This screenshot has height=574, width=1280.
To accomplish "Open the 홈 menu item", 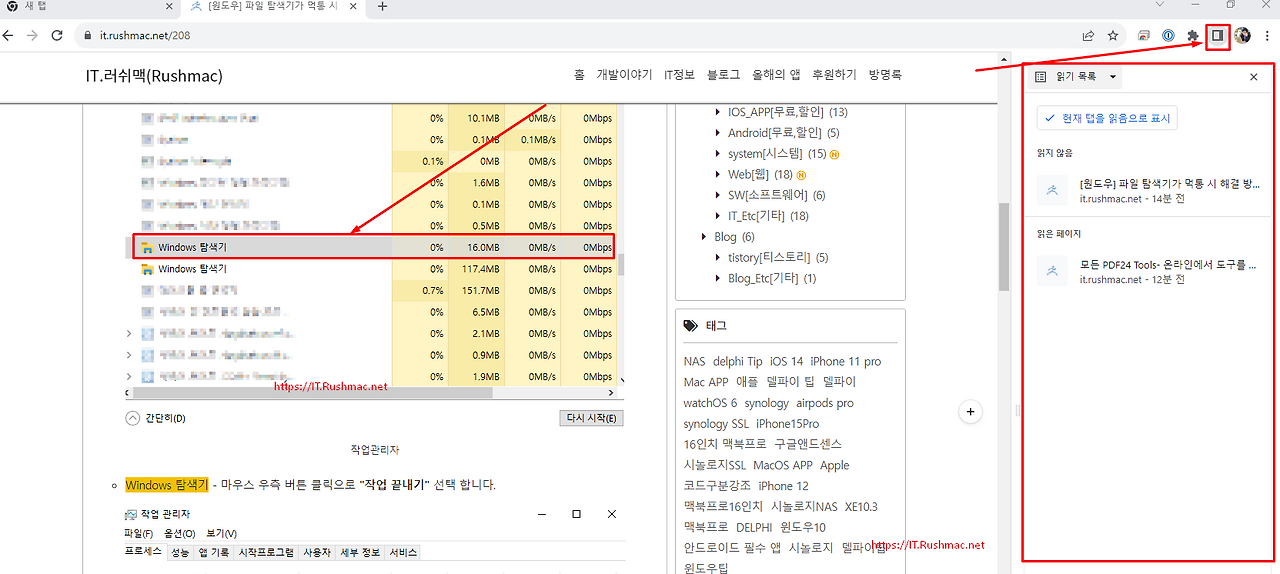I will click(x=580, y=75).
